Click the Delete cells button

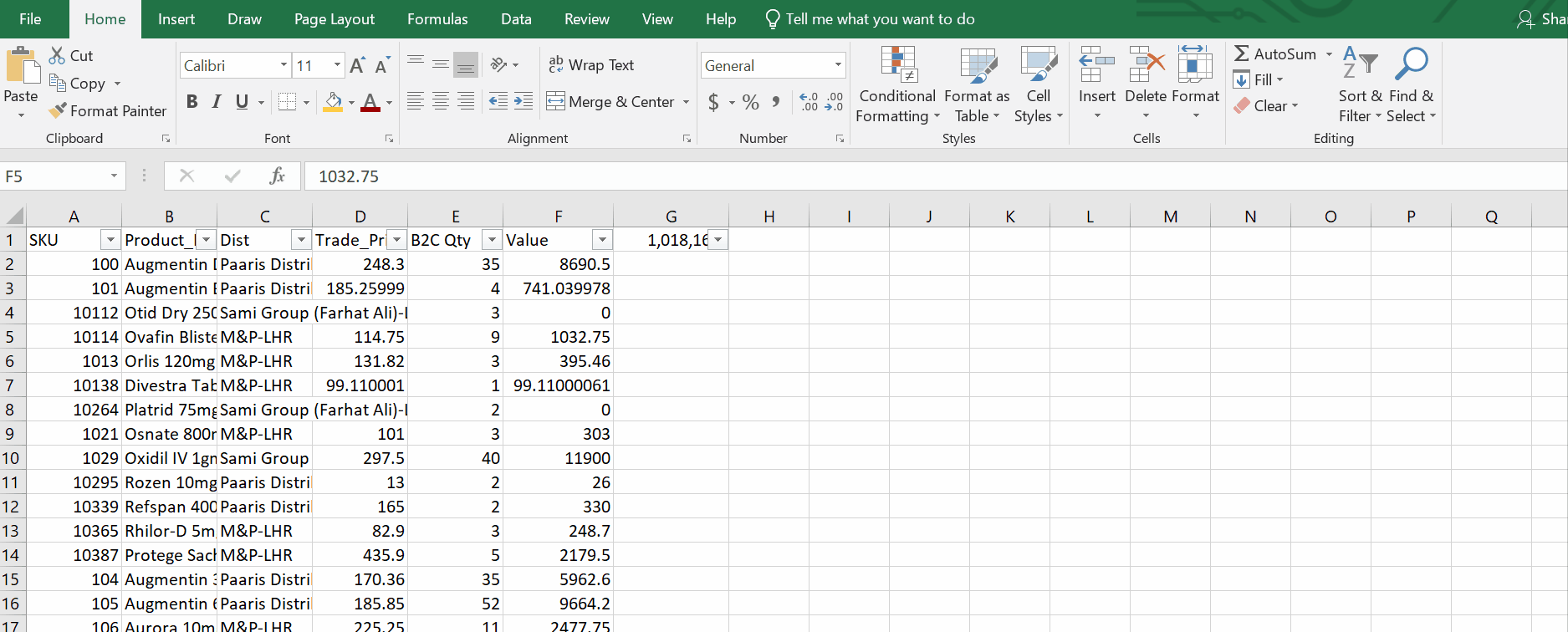tap(1146, 84)
